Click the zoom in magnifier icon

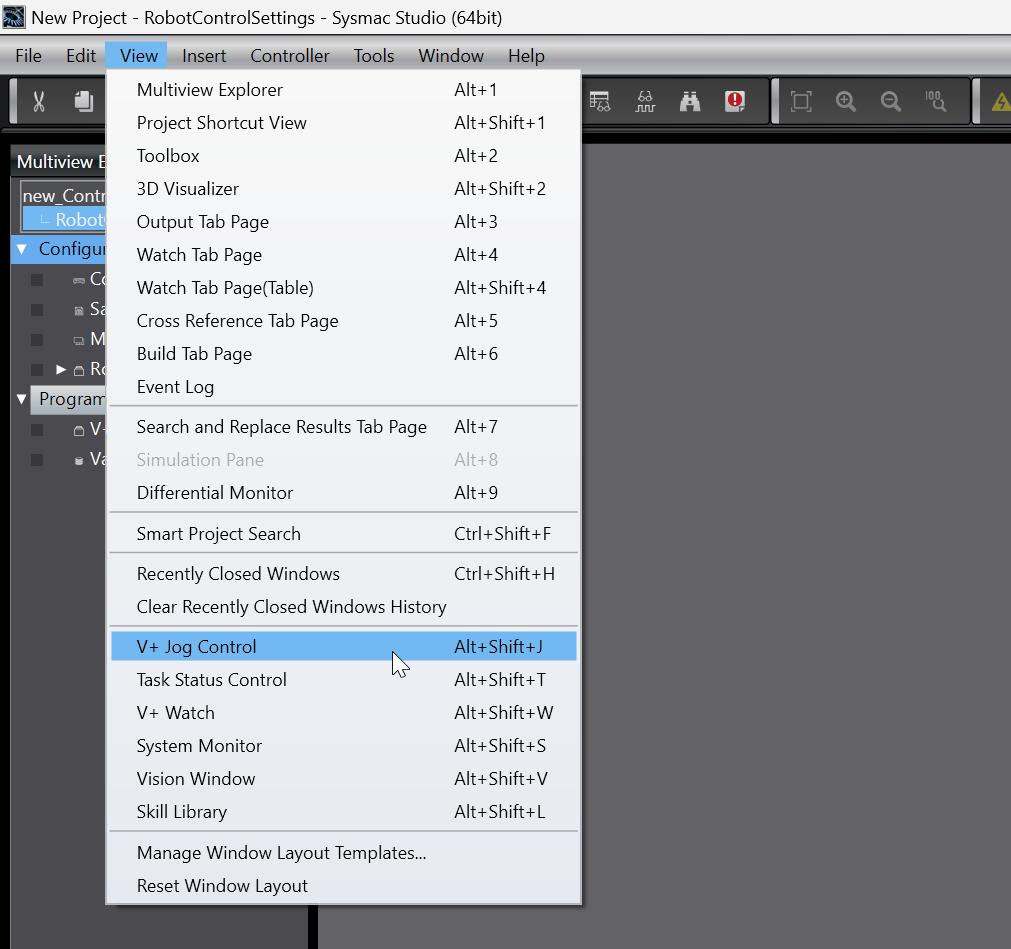click(846, 101)
